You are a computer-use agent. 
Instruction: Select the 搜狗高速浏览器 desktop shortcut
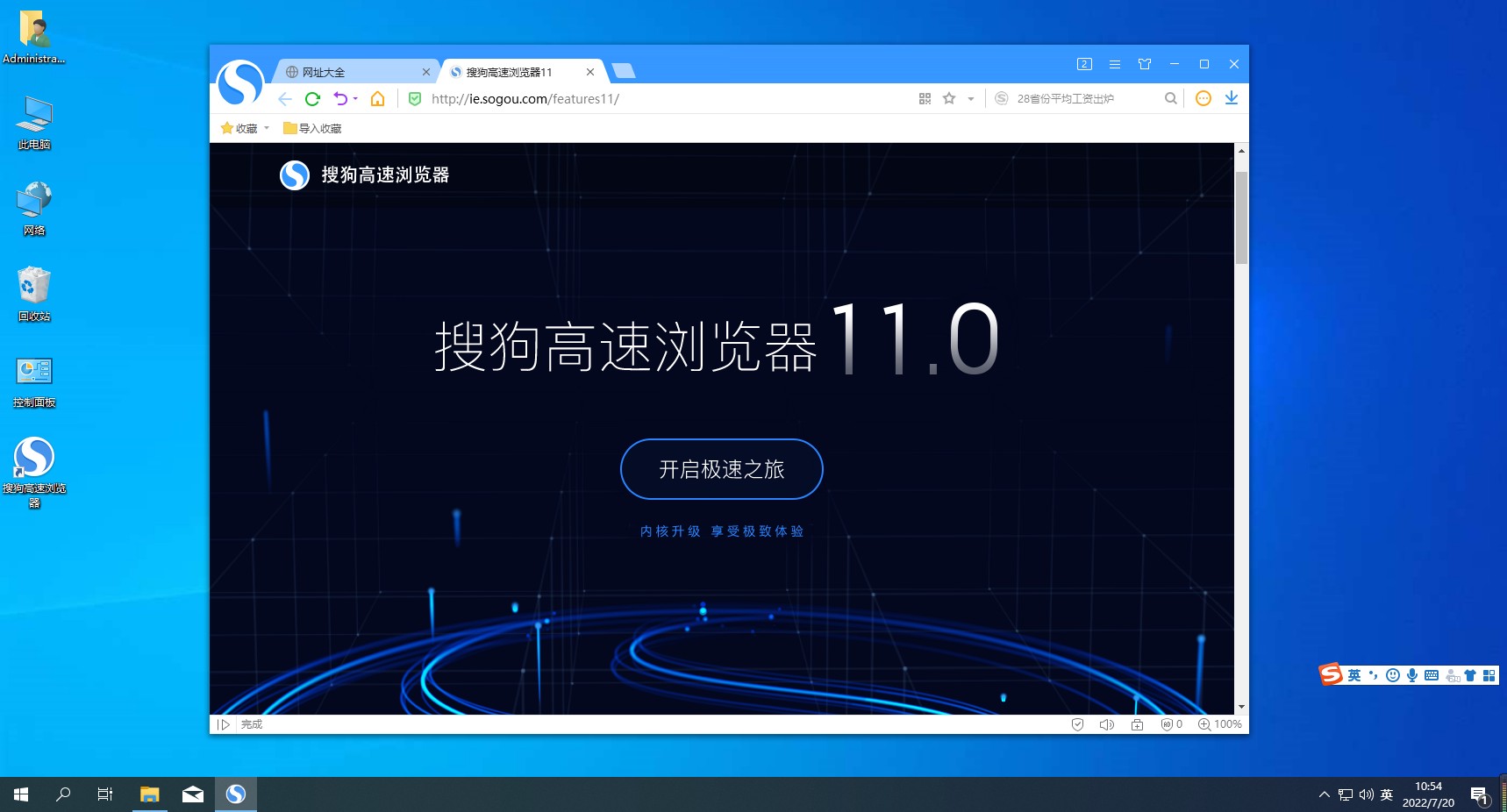click(34, 472)
